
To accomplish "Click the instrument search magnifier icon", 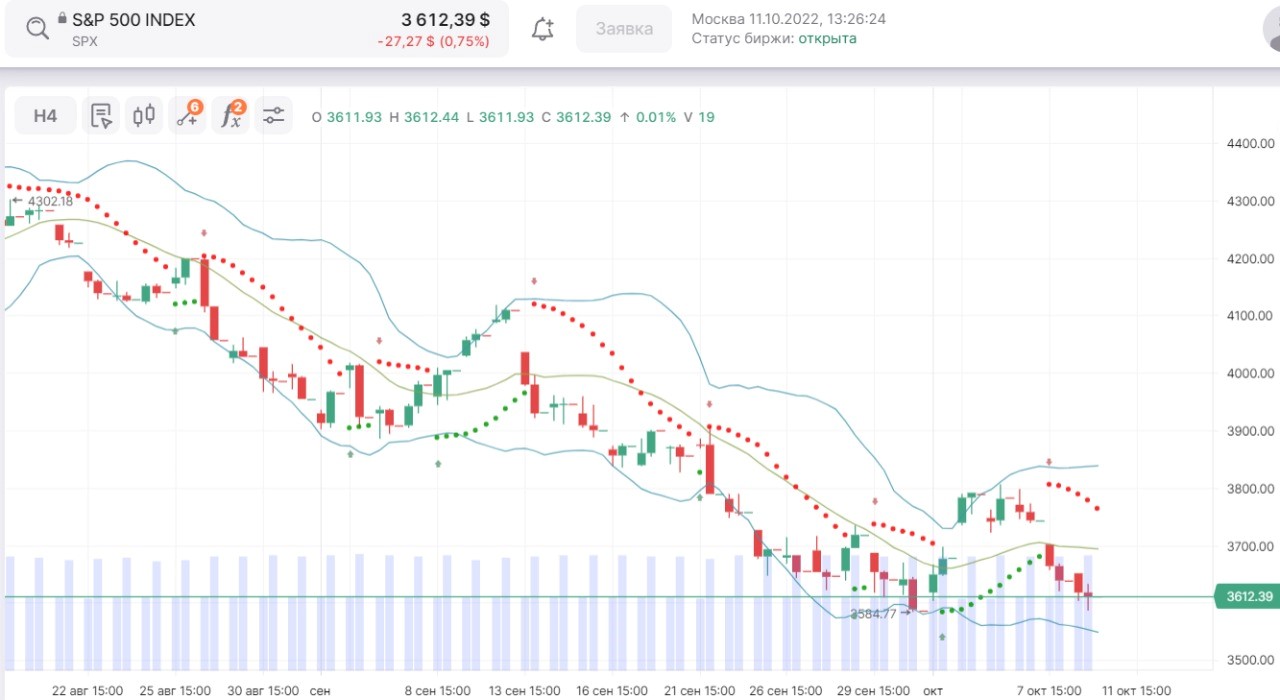I will click(37, 28).
